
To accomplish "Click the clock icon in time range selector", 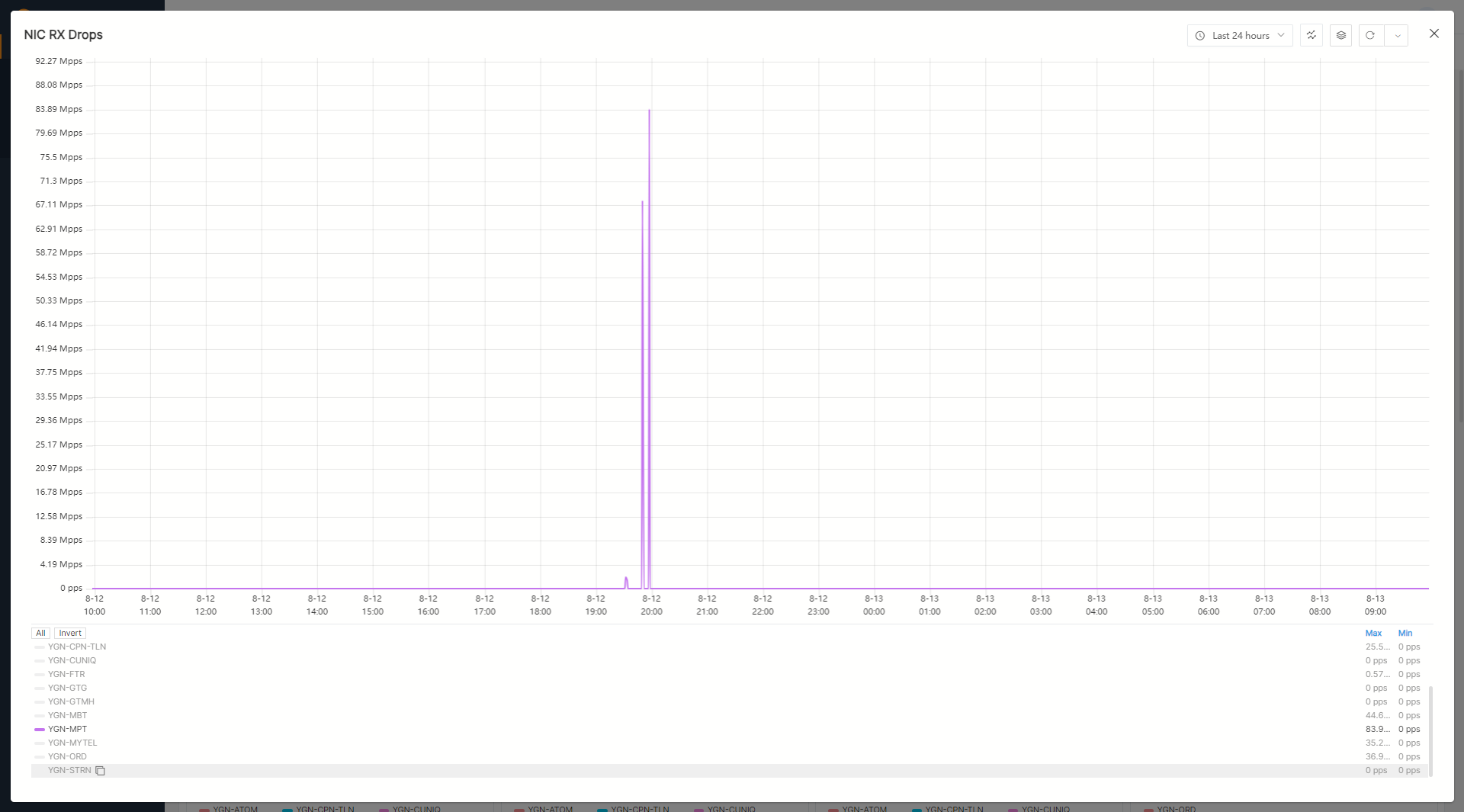I will 1200,36.
